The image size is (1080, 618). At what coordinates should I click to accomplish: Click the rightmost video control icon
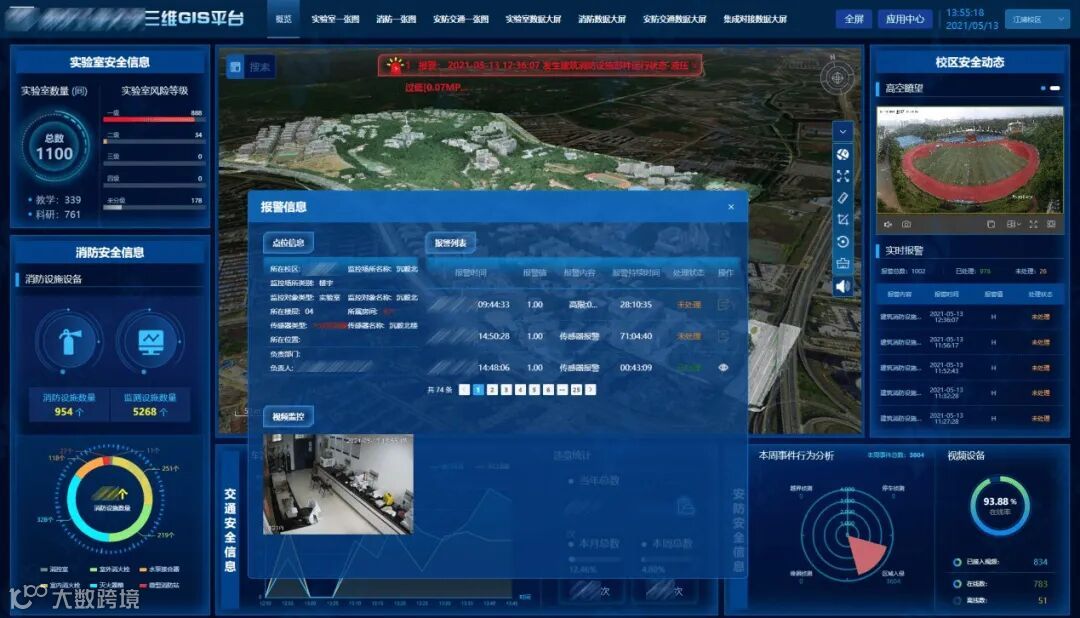[1051, 225]
